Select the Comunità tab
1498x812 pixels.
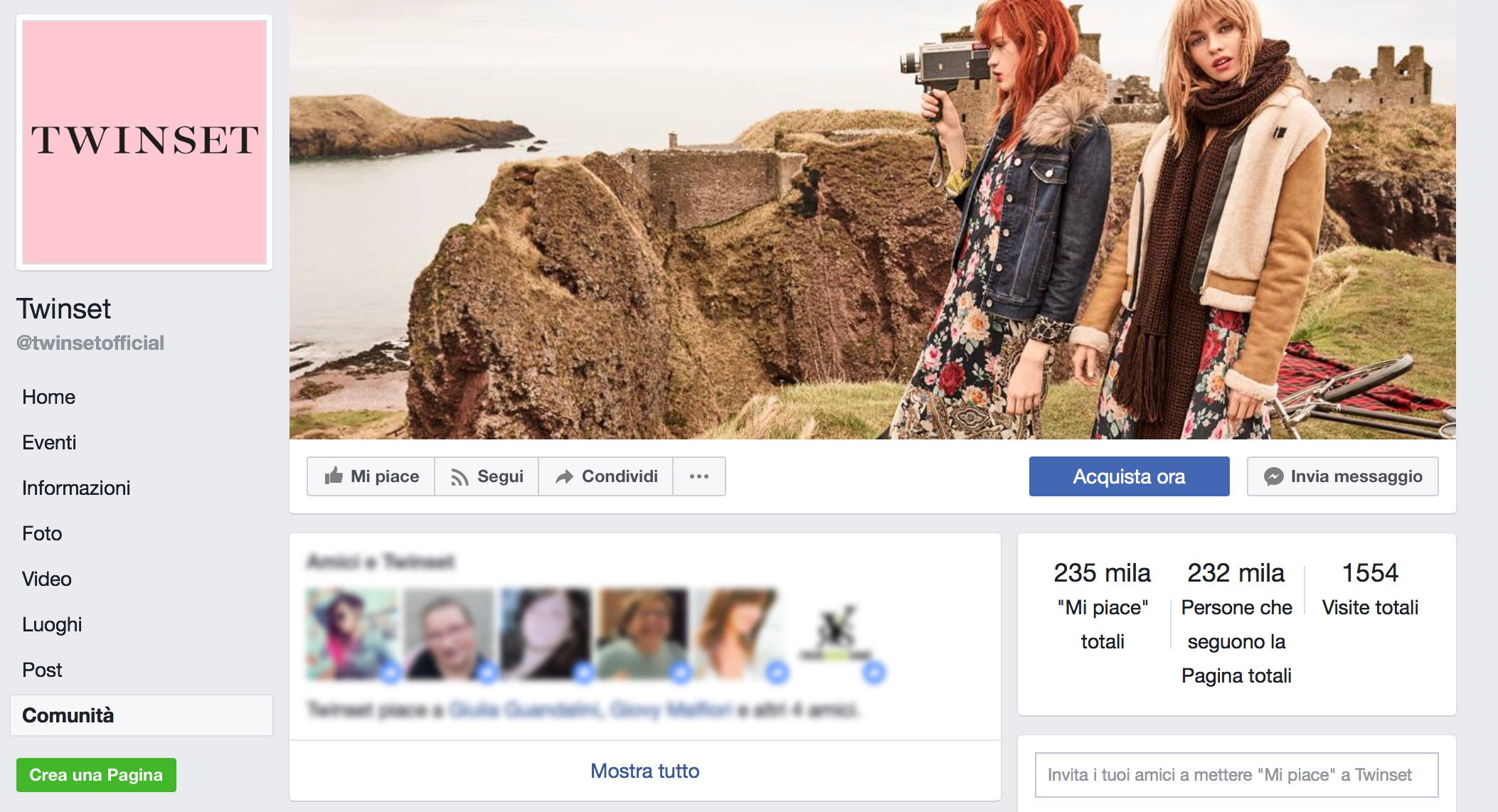[x=68, y=715]
